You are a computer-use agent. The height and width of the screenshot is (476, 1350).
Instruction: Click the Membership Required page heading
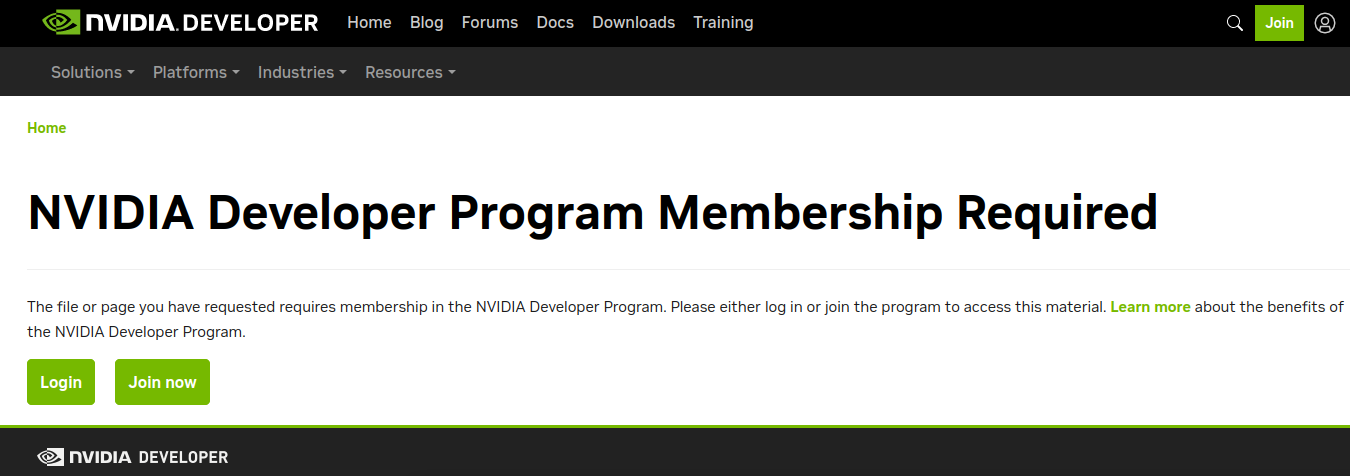coord(592,213)
